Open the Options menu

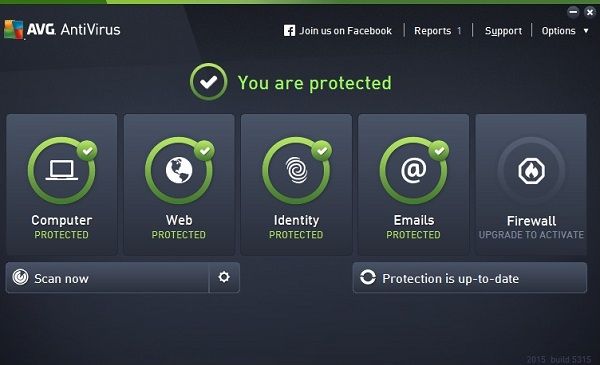coord(558,31)
